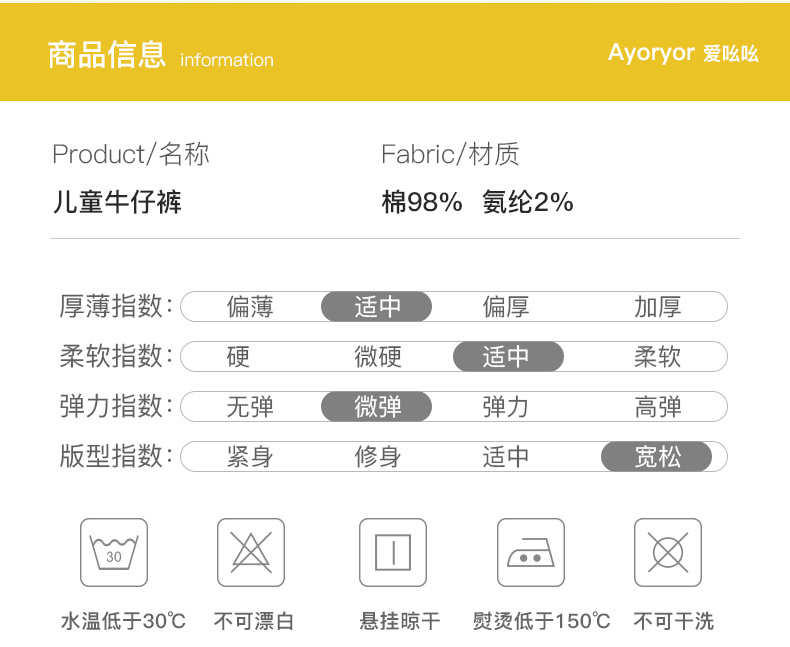
Task: Click the 30°C water wash icon
Action: point(114,552)
